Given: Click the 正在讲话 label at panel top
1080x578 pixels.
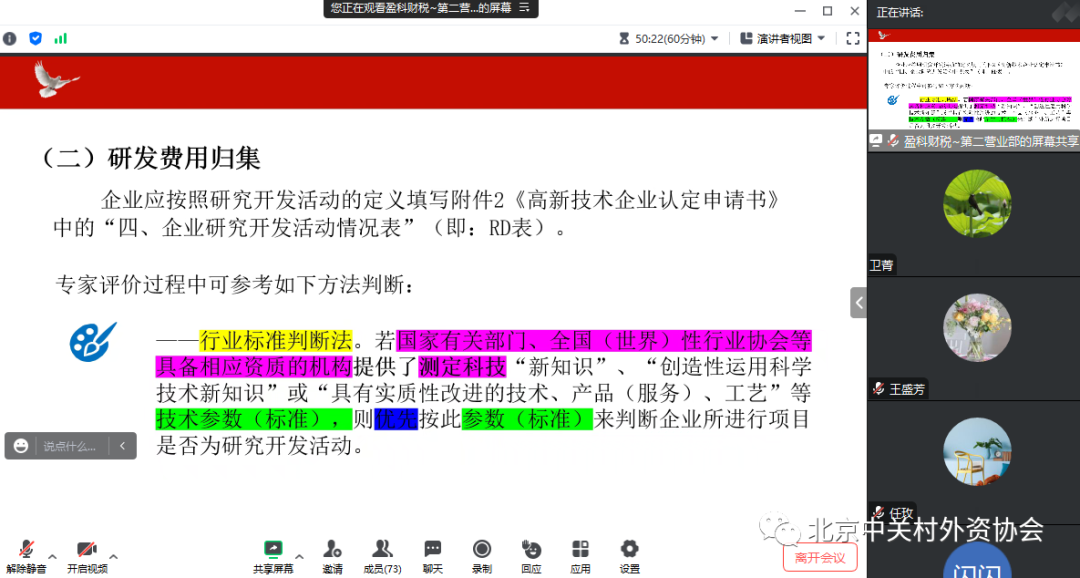Looking at the screenshot, I should coord(900,12).
